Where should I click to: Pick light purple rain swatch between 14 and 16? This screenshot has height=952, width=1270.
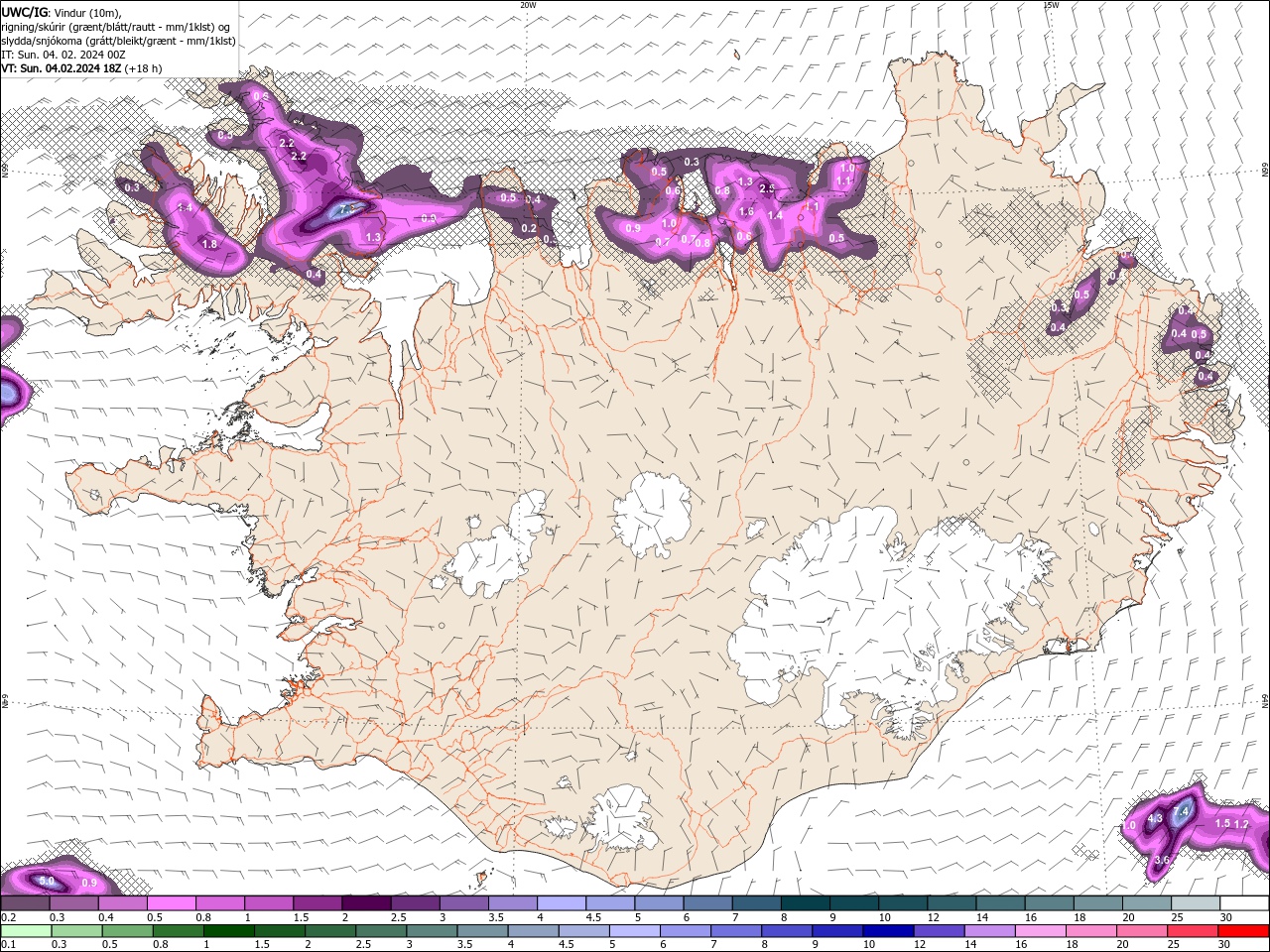click(988, 931)
